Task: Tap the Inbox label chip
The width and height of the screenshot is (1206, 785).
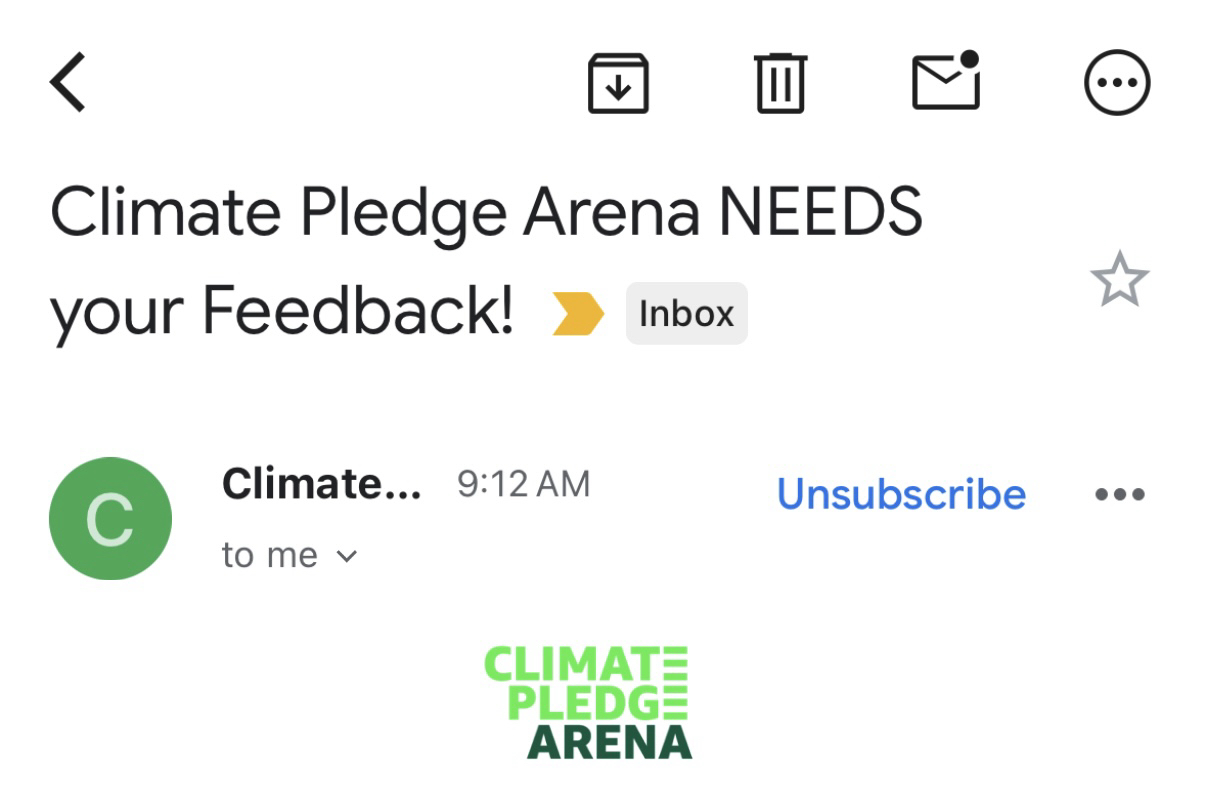Action: tap(686, 314)
